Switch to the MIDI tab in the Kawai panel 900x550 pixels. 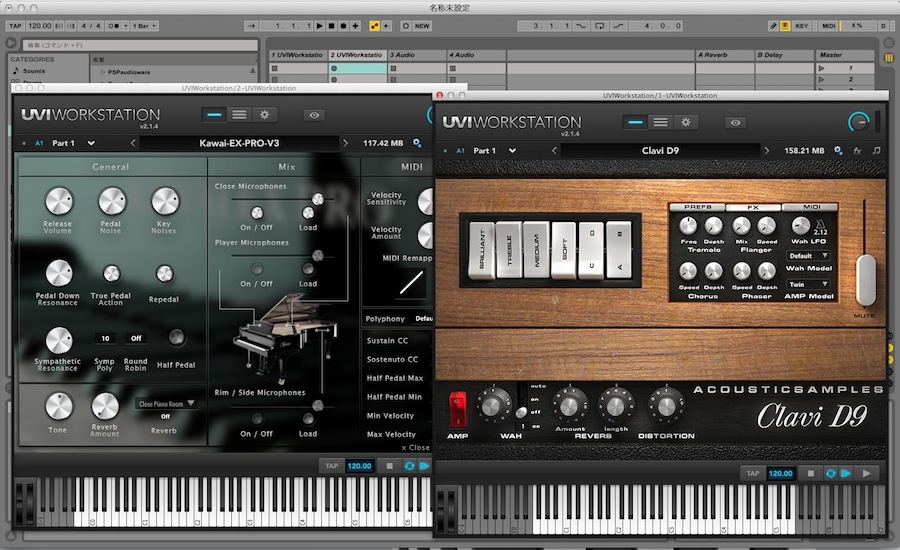(412, 166)
